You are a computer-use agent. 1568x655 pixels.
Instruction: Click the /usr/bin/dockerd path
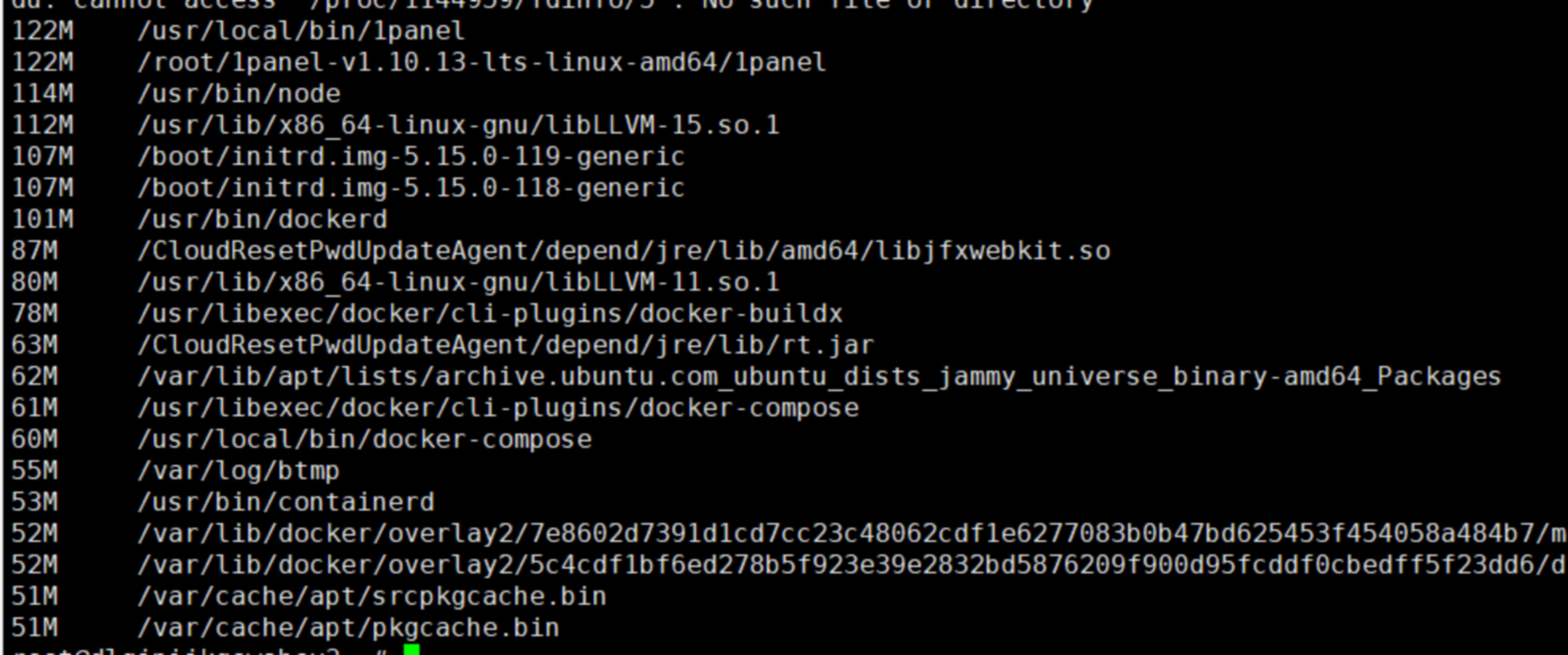tap(262, 219)
